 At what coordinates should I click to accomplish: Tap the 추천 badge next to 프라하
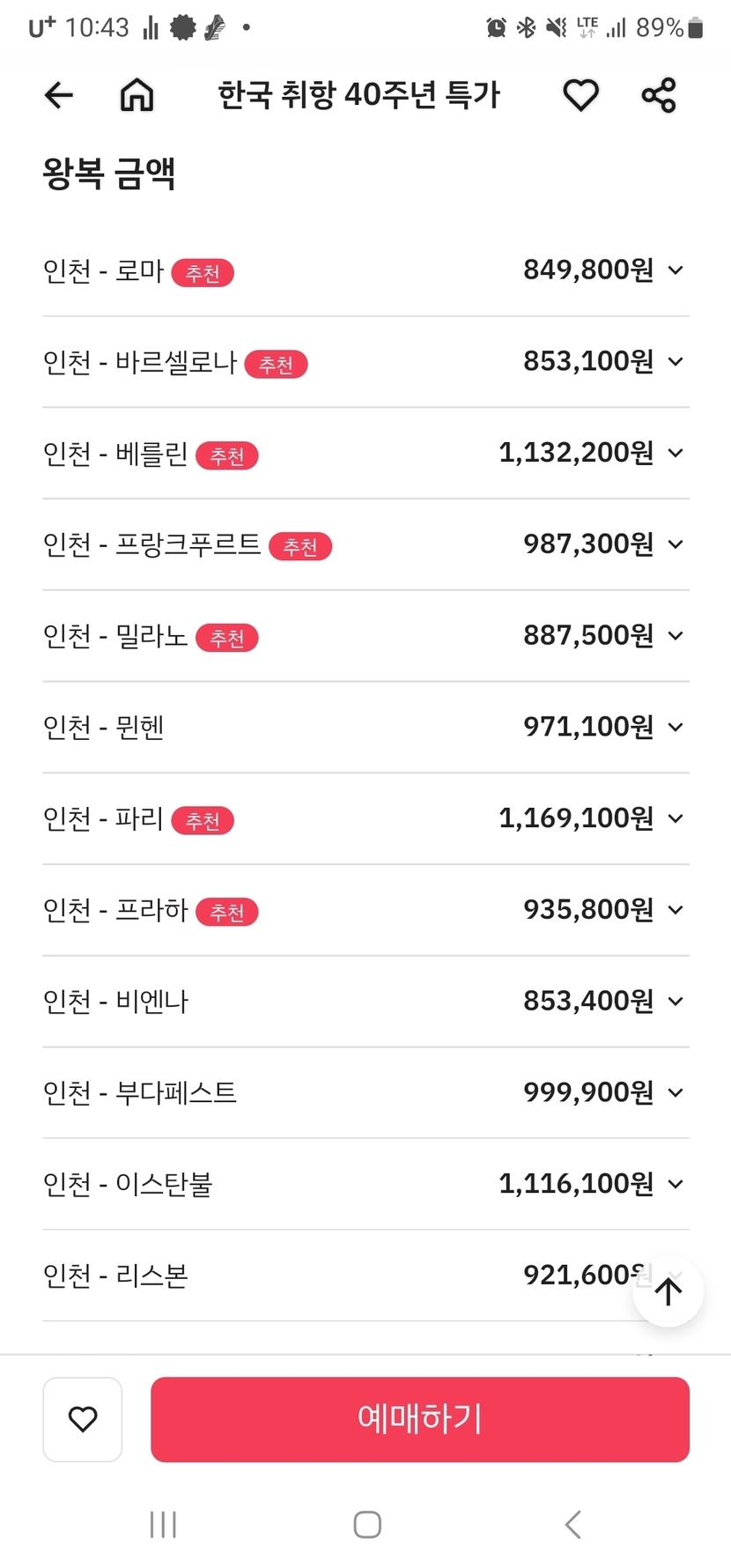(227, 913)
